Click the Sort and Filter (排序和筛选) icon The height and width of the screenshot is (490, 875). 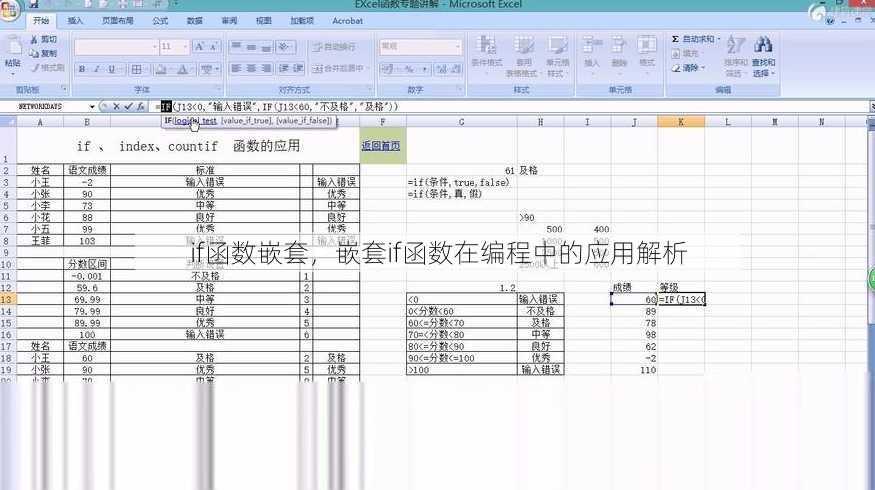736,46
